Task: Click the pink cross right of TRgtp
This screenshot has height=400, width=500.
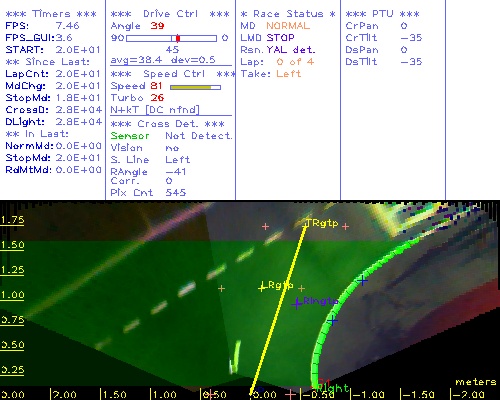Action: [x=345, y=227]
